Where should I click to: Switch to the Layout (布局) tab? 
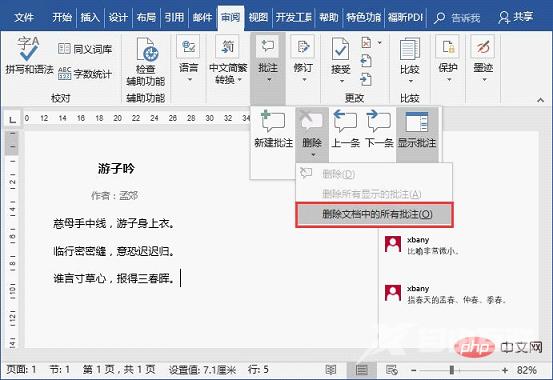146,17
